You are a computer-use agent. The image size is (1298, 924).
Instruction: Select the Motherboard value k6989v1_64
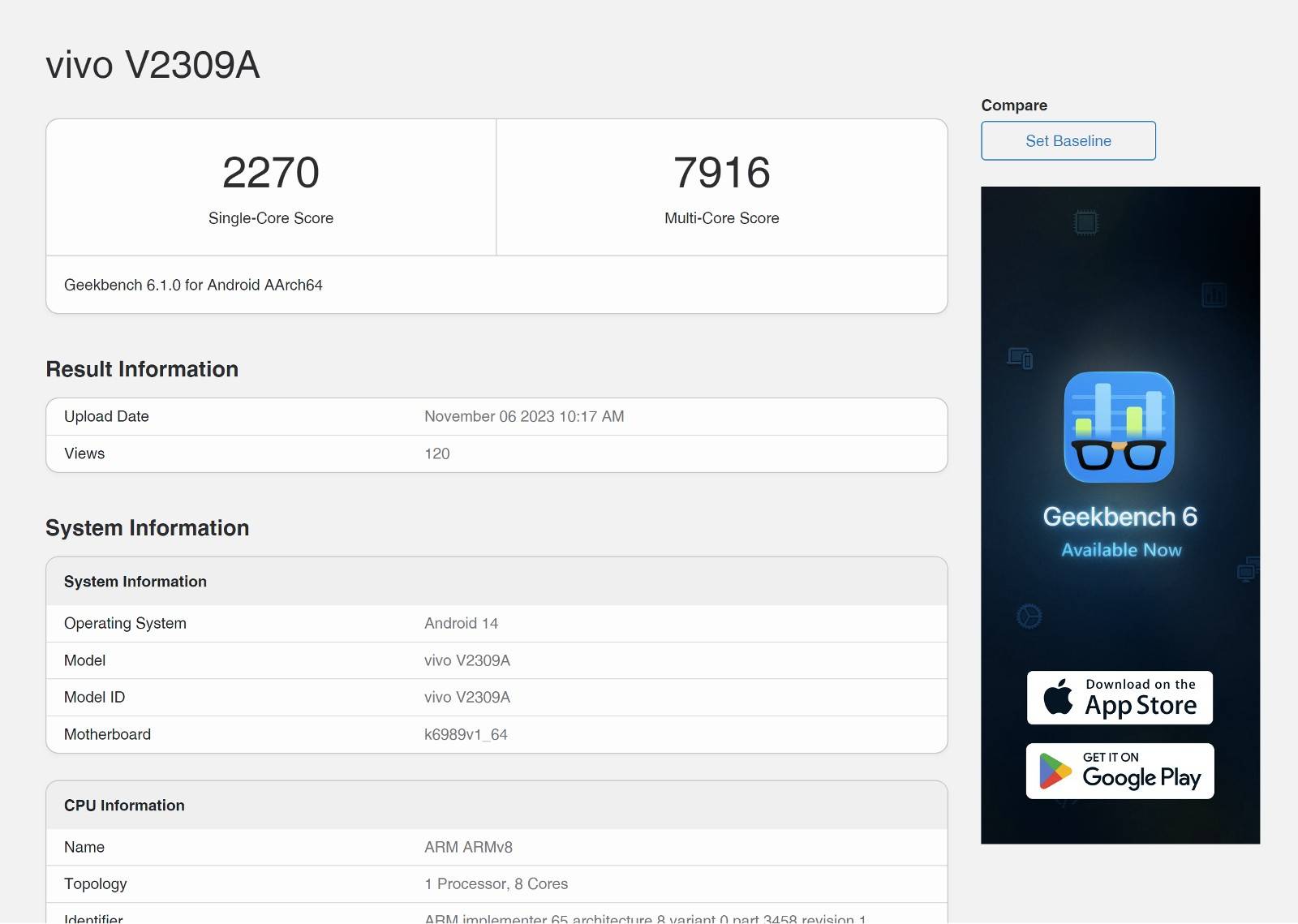(x=466, y=734)
